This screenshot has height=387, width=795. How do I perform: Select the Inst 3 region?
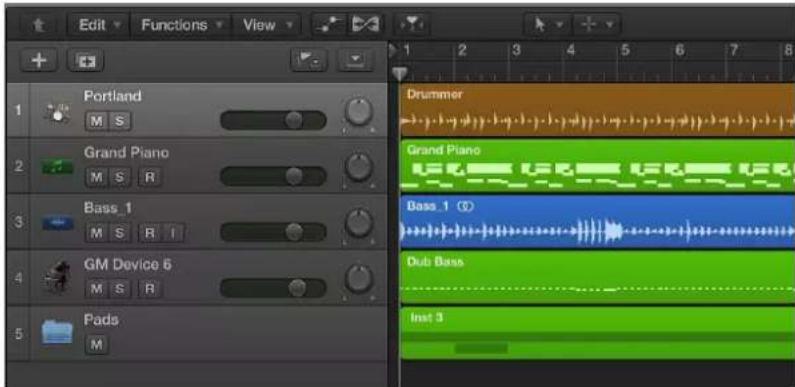(x=597, y=333)
